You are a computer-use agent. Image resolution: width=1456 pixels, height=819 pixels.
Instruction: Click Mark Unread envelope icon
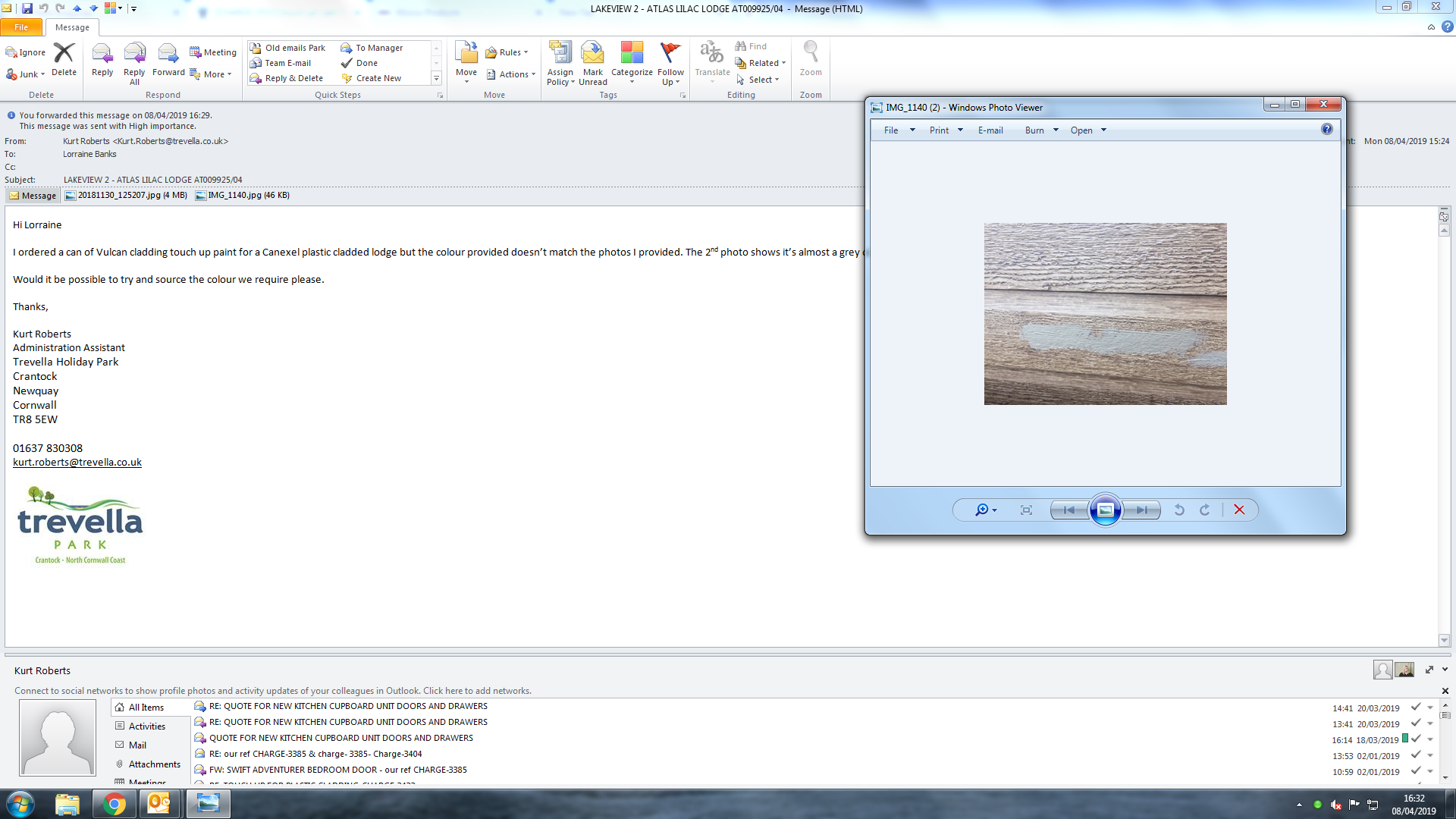click(592, 62)
